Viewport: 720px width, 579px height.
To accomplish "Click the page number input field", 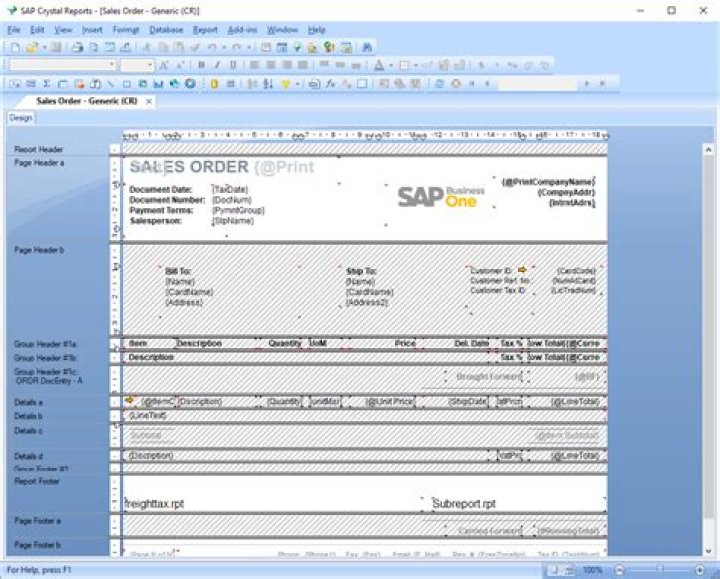I will pyautogui.click(x=536, y=84).
